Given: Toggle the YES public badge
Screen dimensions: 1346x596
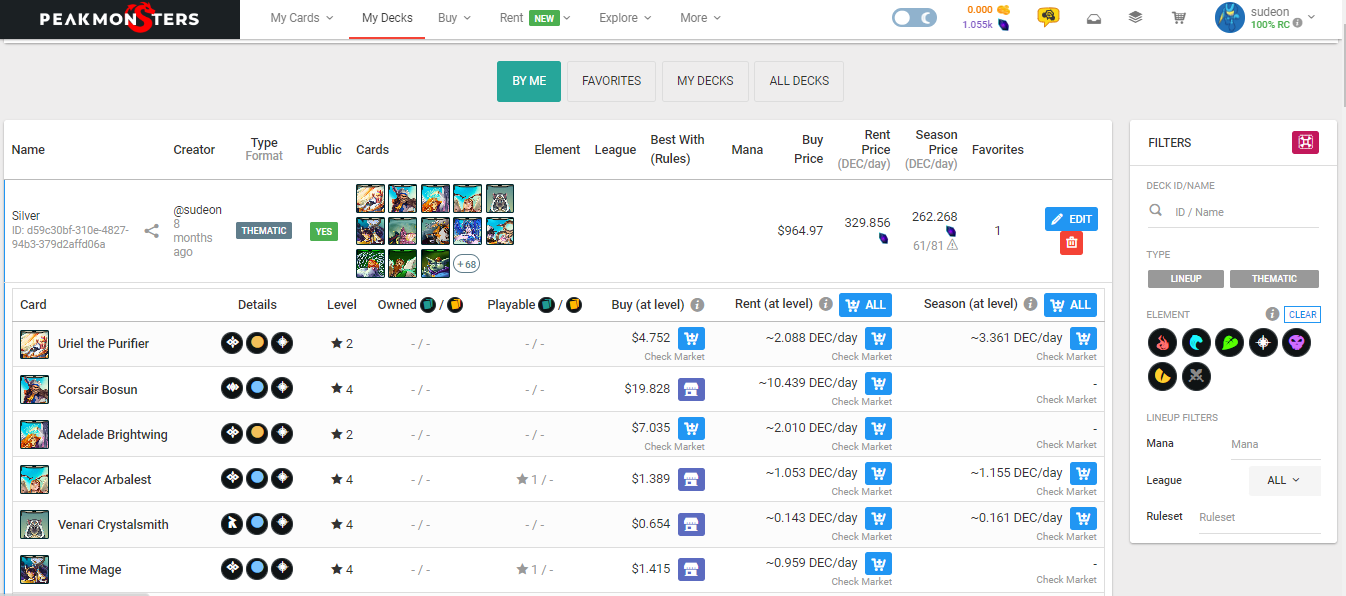Looking at the screenshot, I should (323, 231).
